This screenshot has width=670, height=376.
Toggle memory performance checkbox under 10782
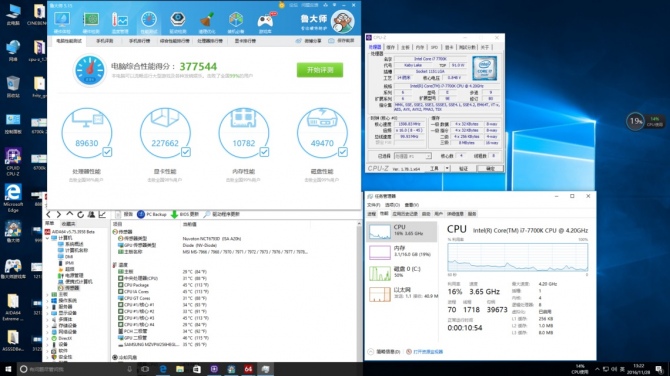[x=264, y=152]
